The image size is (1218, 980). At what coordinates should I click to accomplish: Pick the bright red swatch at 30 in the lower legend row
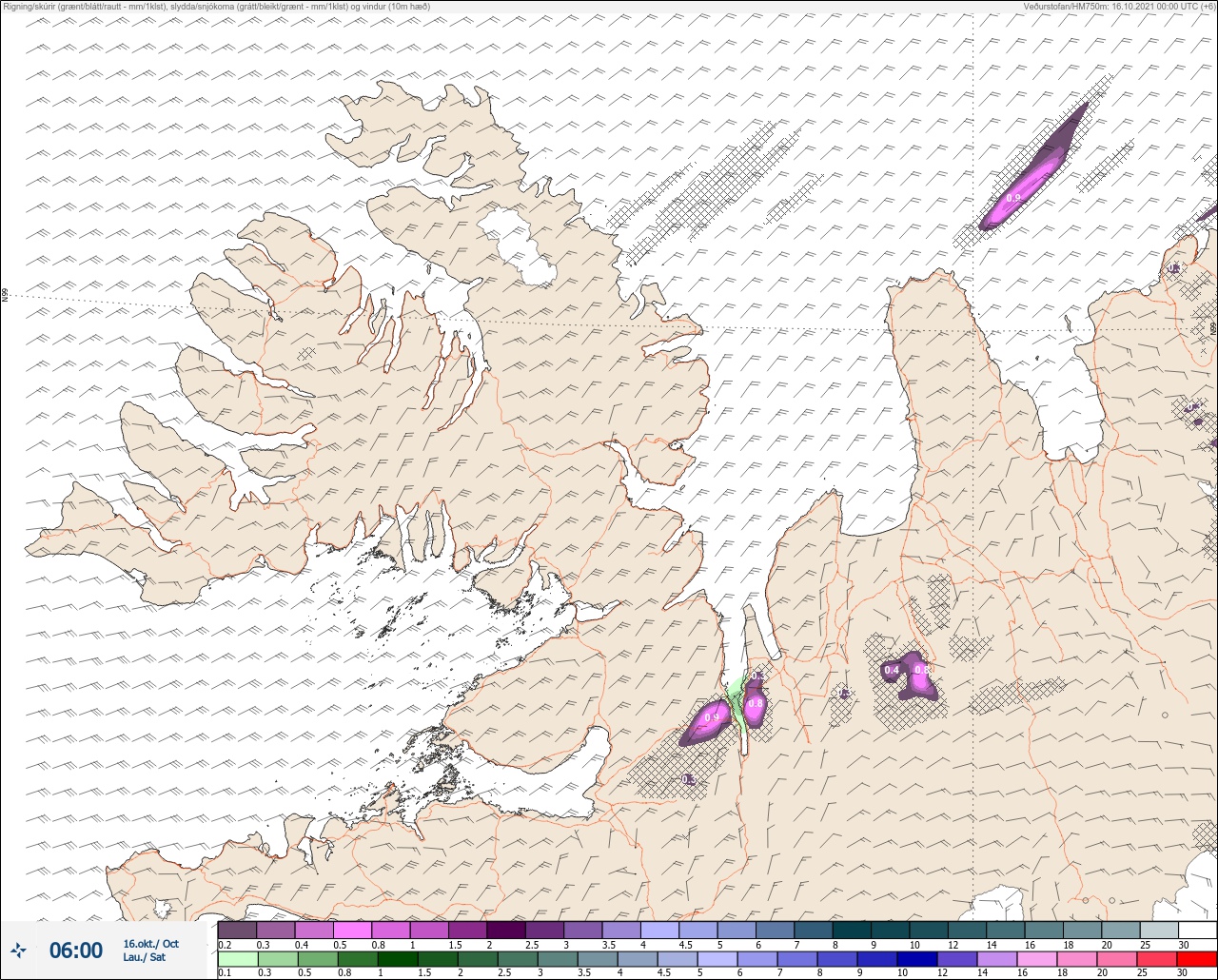(x=1197, y=958)
